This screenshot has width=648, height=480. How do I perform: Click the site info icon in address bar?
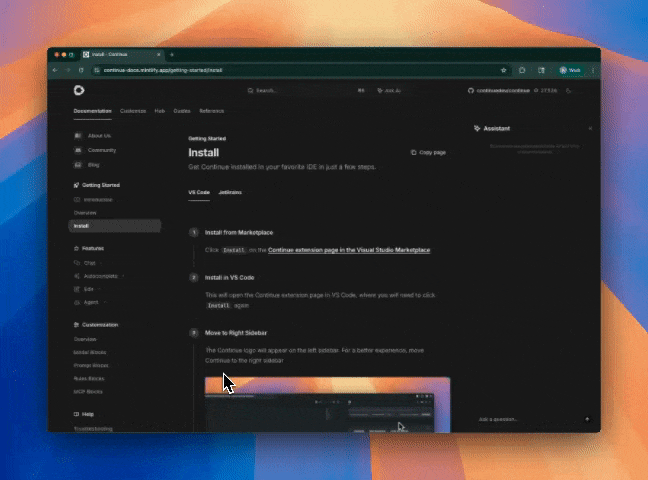[97, 70]
